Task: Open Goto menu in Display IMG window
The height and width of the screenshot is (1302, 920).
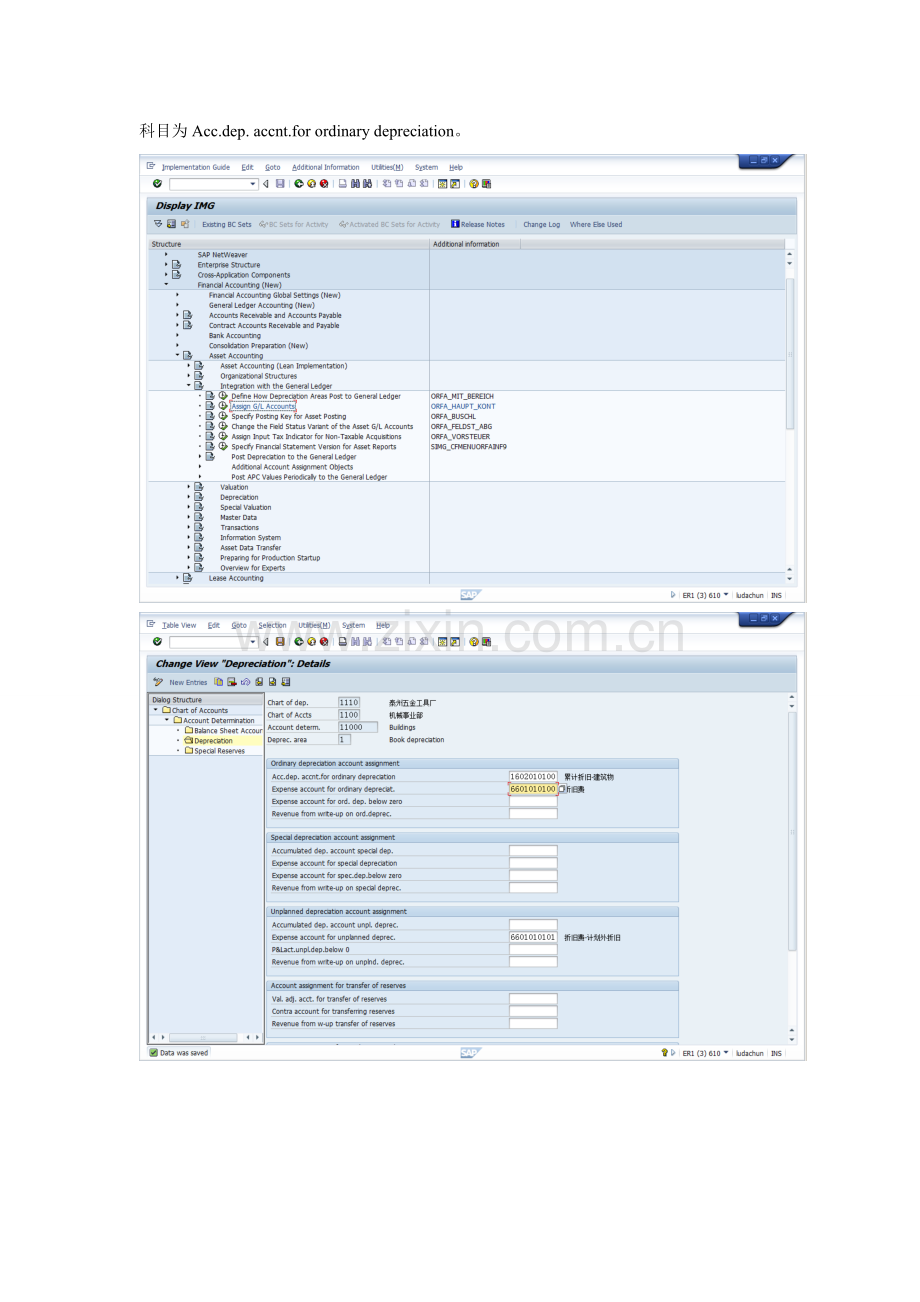Action: [272, 167]
